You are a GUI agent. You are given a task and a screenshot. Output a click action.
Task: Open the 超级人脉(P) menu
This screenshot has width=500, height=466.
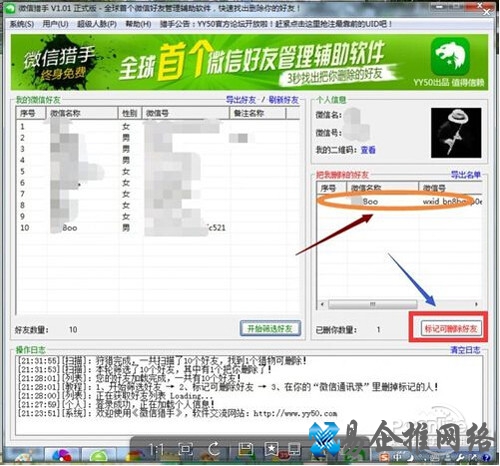97,24
